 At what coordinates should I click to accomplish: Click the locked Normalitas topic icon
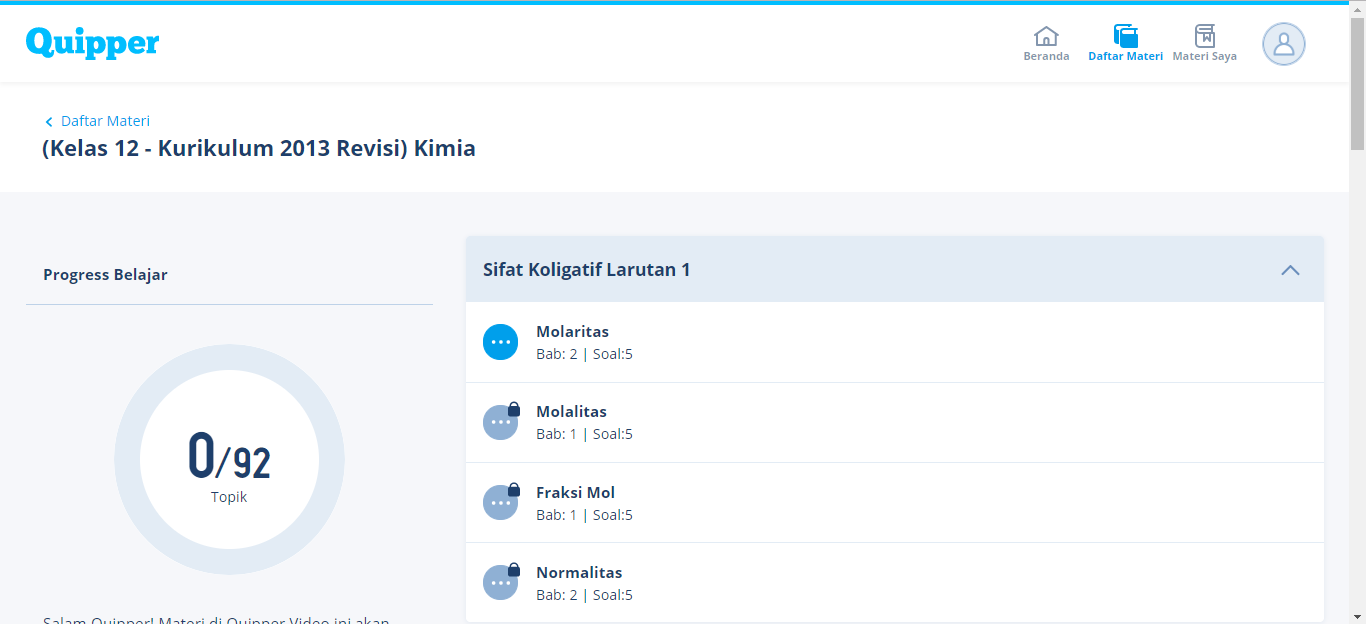click(500, 582)
